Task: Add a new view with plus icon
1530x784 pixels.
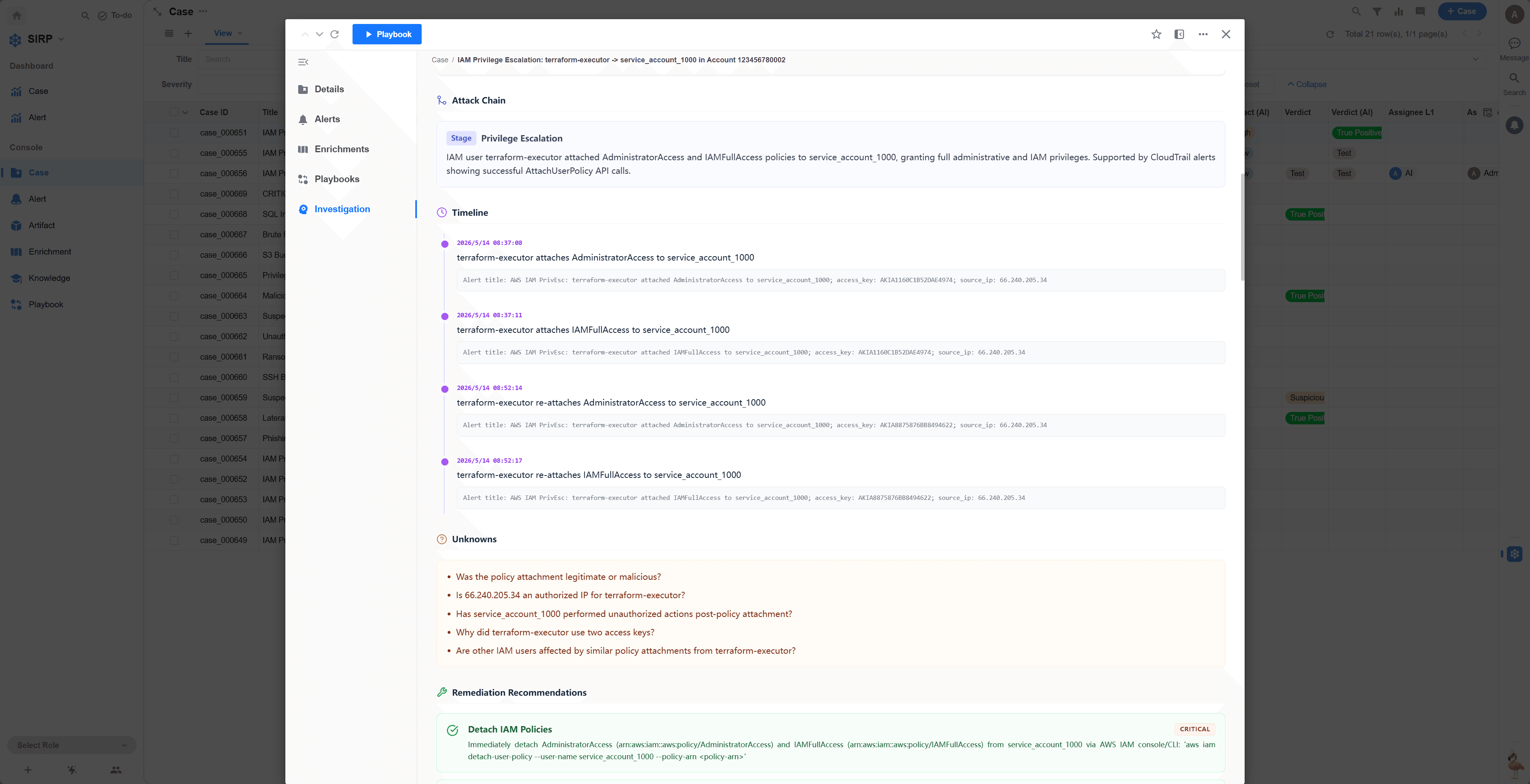Action: (188, 33)
